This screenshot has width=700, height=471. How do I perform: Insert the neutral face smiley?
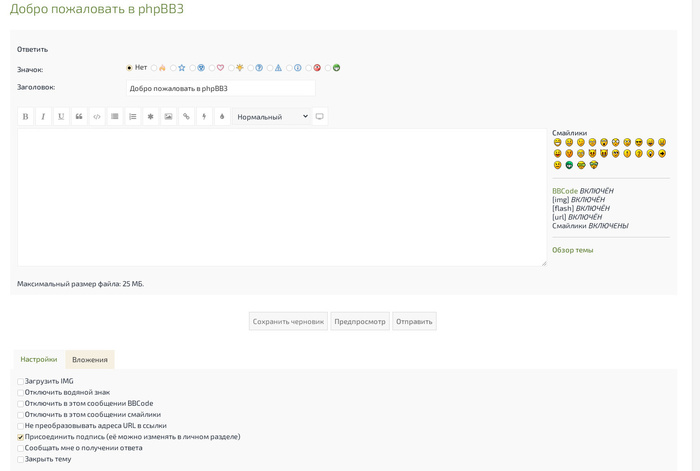558,165
